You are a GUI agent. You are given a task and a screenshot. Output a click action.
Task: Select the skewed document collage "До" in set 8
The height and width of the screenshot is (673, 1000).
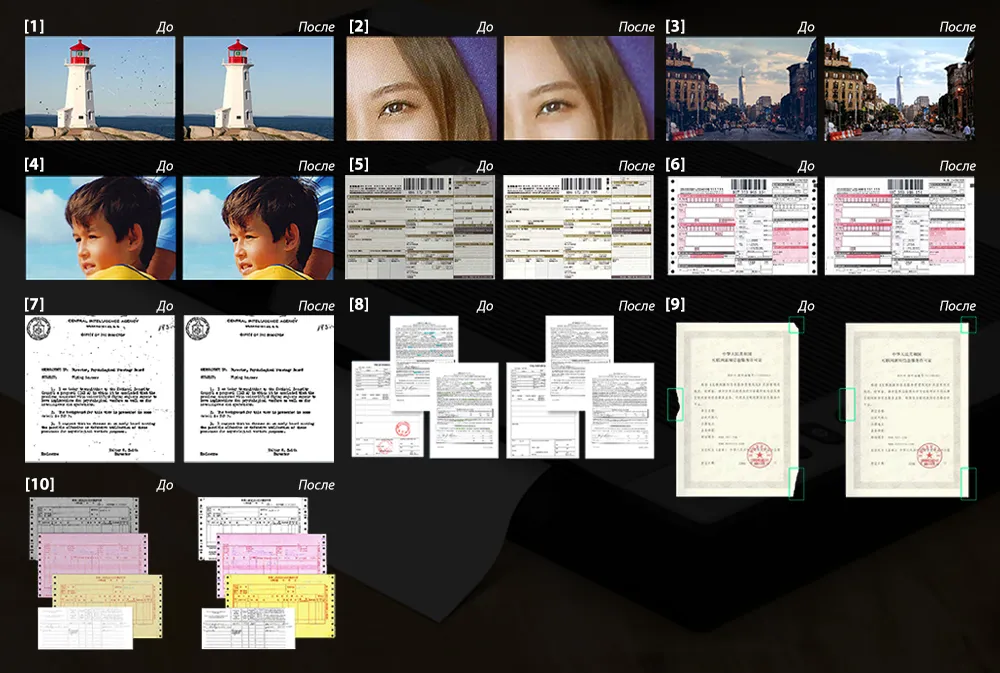pyautogui.click(x=424, y=388)
